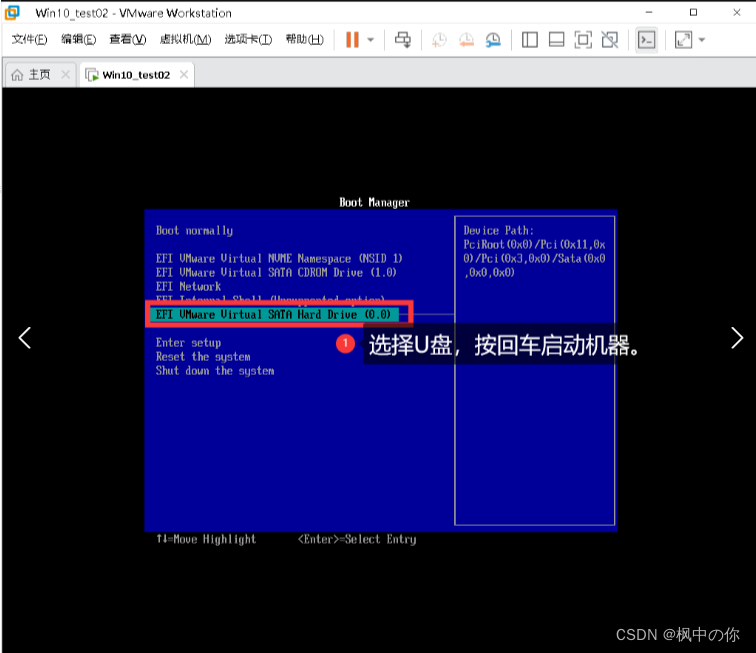The height and width of the screenshot is (653, 756).
Task: Click the Unity mode icon
Action: (610, 40)
